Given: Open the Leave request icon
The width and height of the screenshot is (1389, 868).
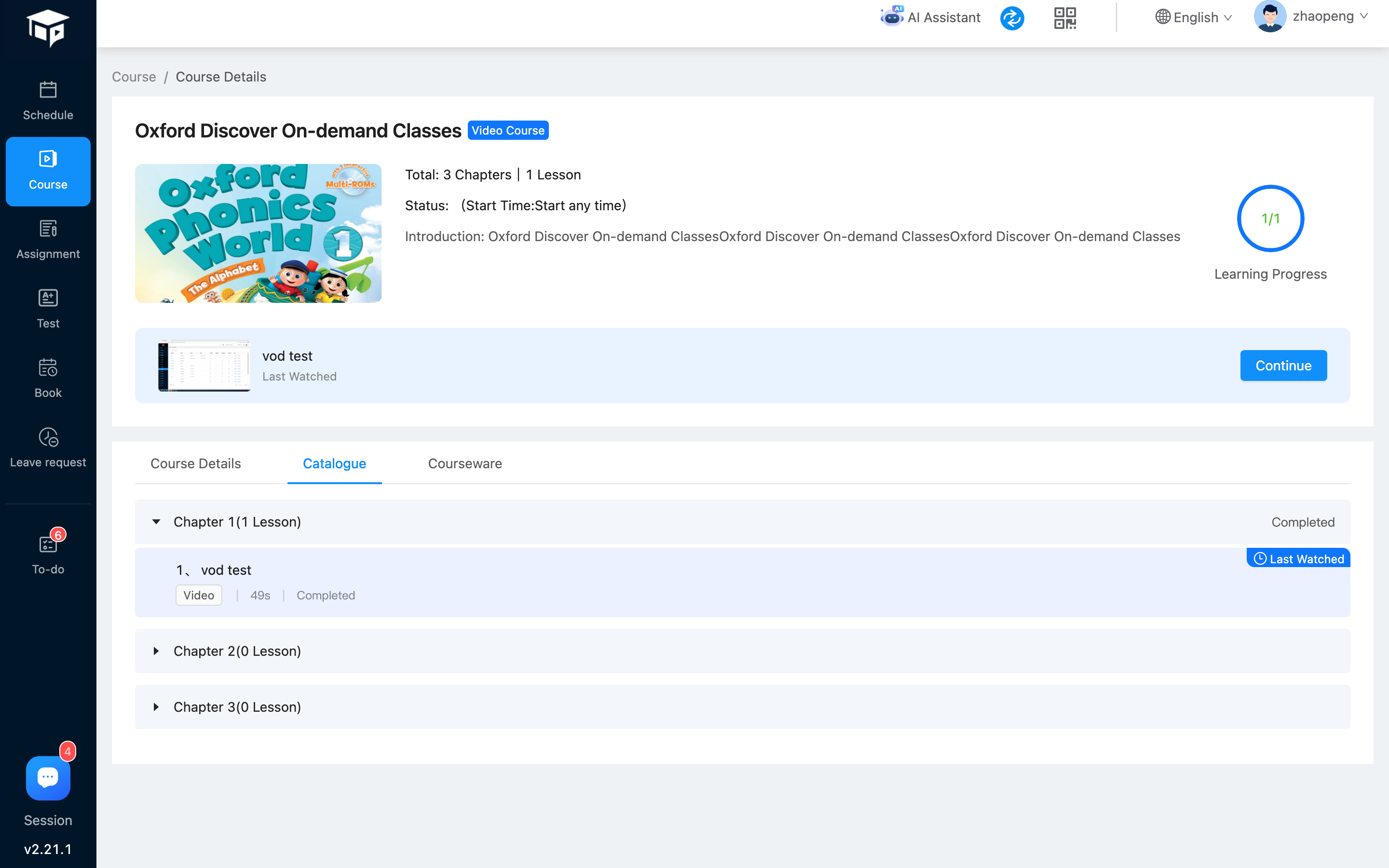Looking at the screenshot, I should (48, 437).
